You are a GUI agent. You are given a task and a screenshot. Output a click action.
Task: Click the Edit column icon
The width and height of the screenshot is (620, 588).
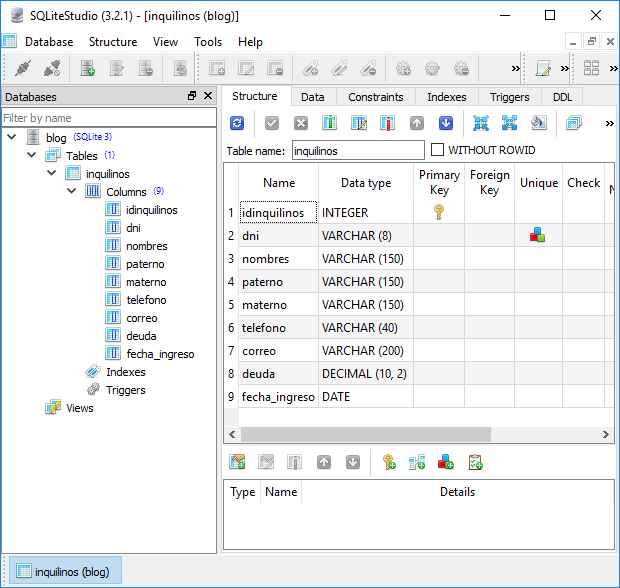[x=359, y=123]
